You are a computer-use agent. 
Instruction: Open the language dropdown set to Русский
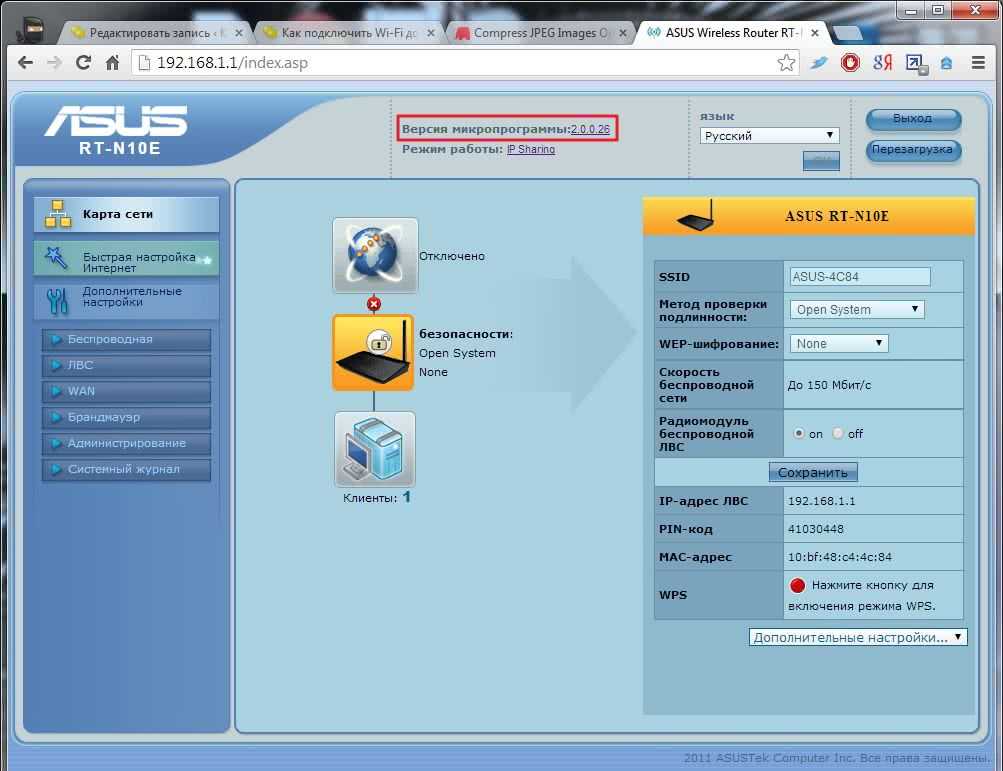tap(769, 136)
